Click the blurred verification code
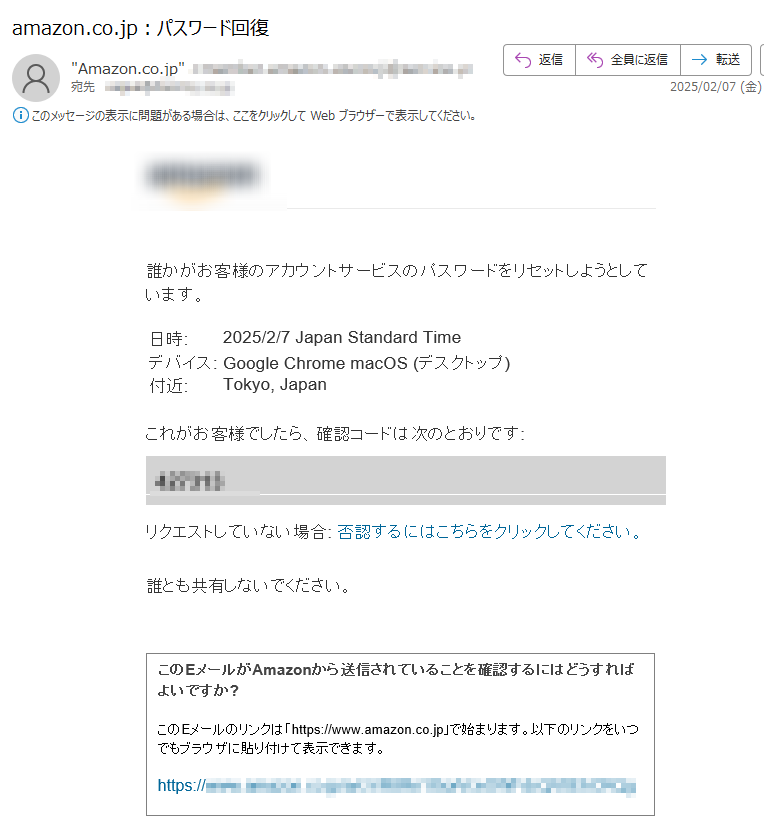The height and width of the screenshot is (823, 764). [x=190, y=481]
